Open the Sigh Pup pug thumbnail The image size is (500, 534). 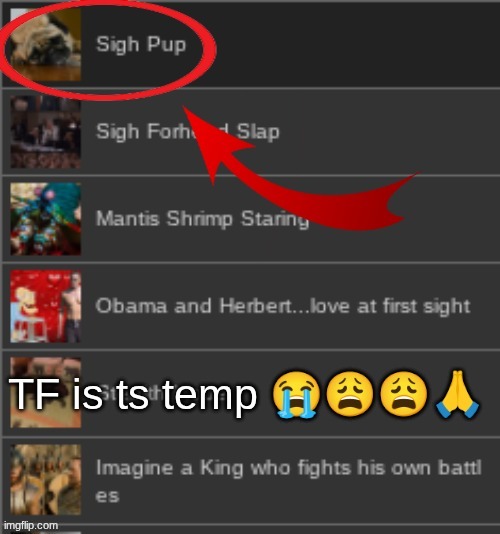point(45,45)
